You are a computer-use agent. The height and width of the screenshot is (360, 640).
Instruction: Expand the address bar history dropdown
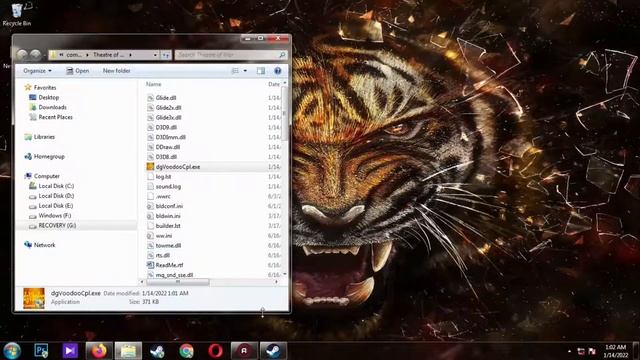click(x=155, y=55)
